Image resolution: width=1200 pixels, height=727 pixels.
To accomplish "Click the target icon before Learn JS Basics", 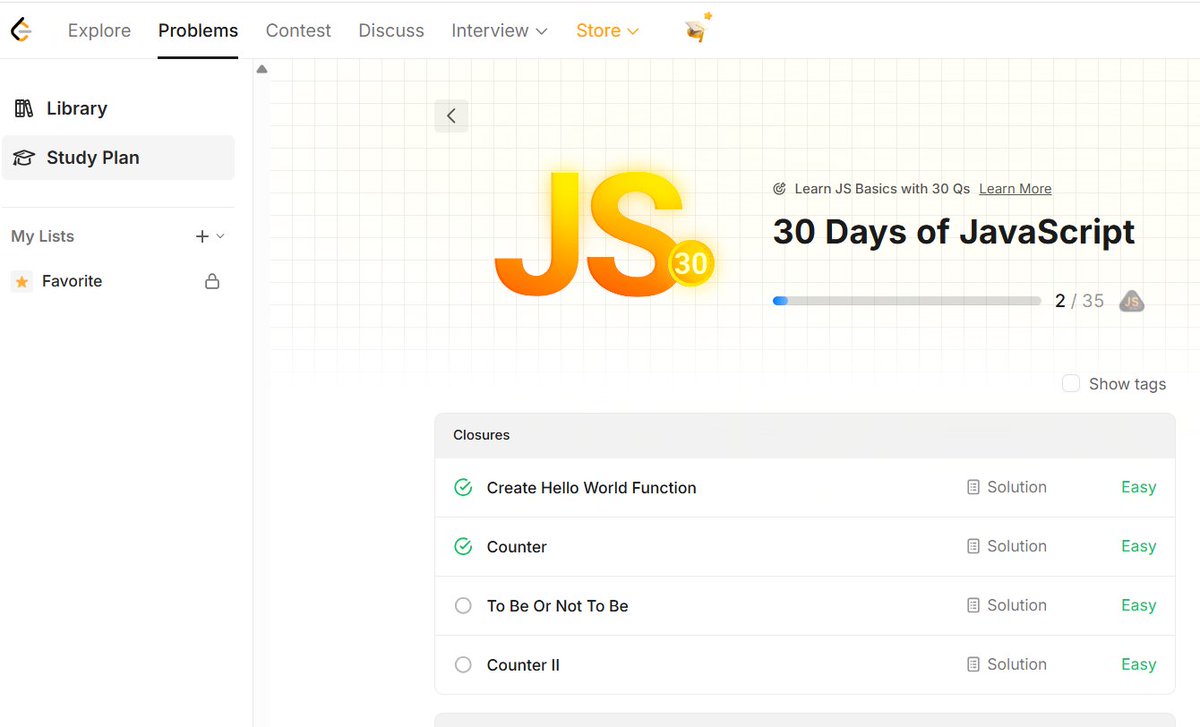I will [x=780, y=188].
